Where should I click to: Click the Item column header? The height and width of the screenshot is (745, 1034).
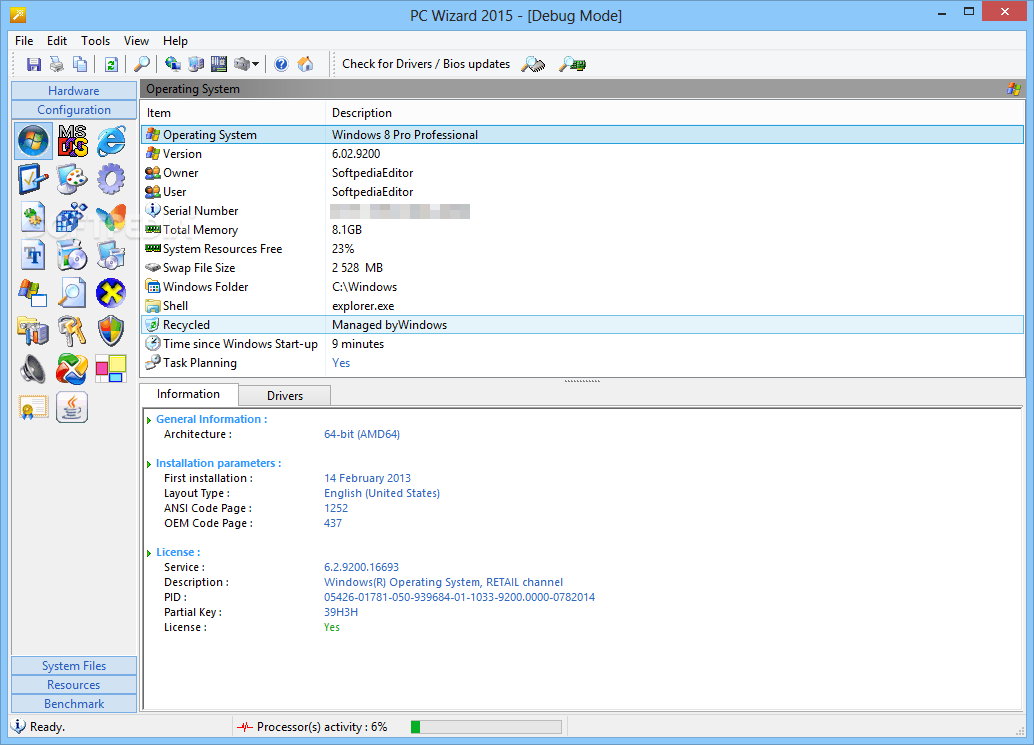(233, 113)
